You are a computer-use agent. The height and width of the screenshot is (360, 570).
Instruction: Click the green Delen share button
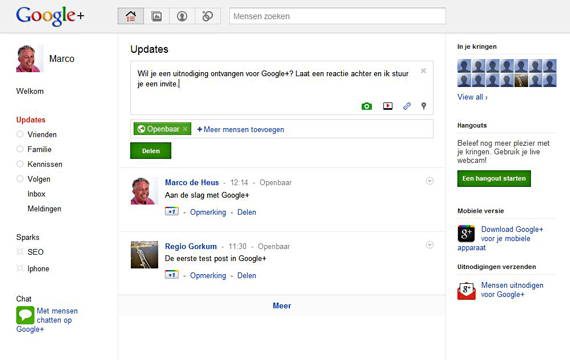(x=150, y=151)
